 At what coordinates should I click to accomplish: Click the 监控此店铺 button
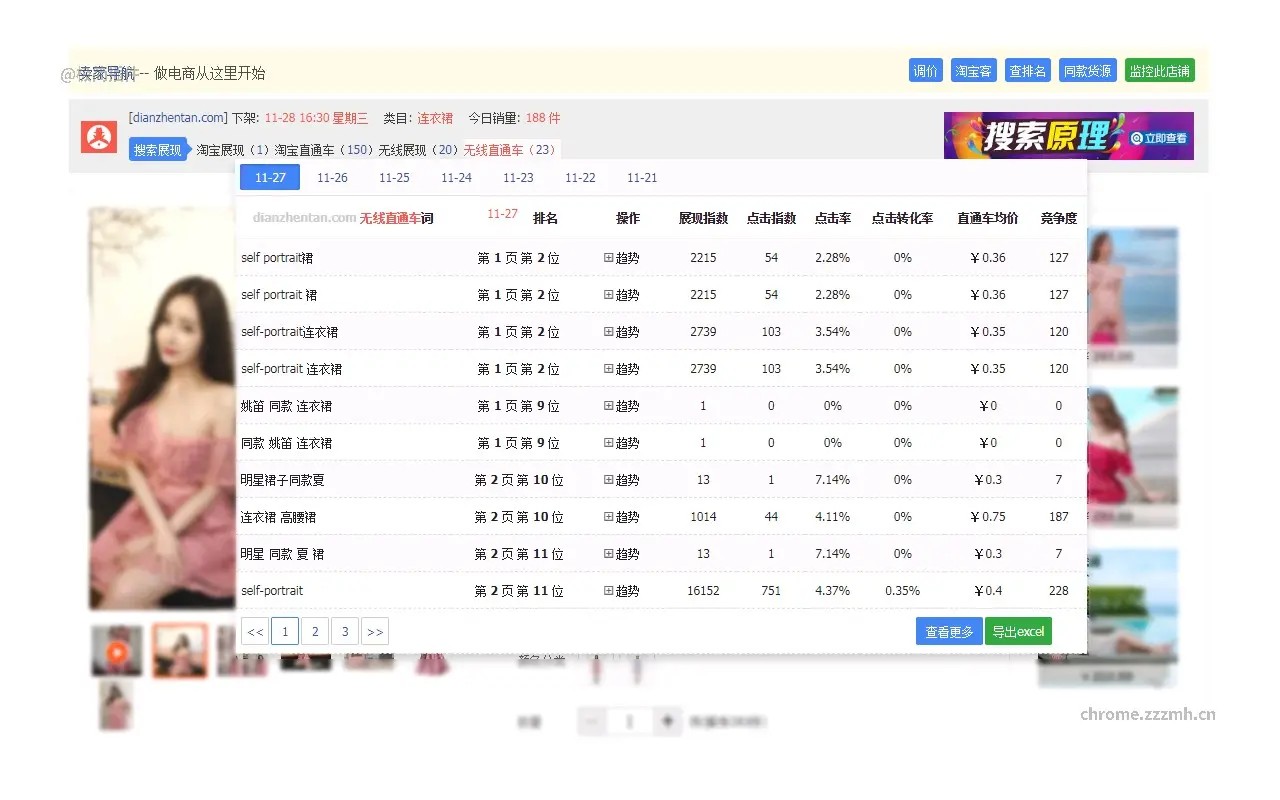pos(1159,70)
